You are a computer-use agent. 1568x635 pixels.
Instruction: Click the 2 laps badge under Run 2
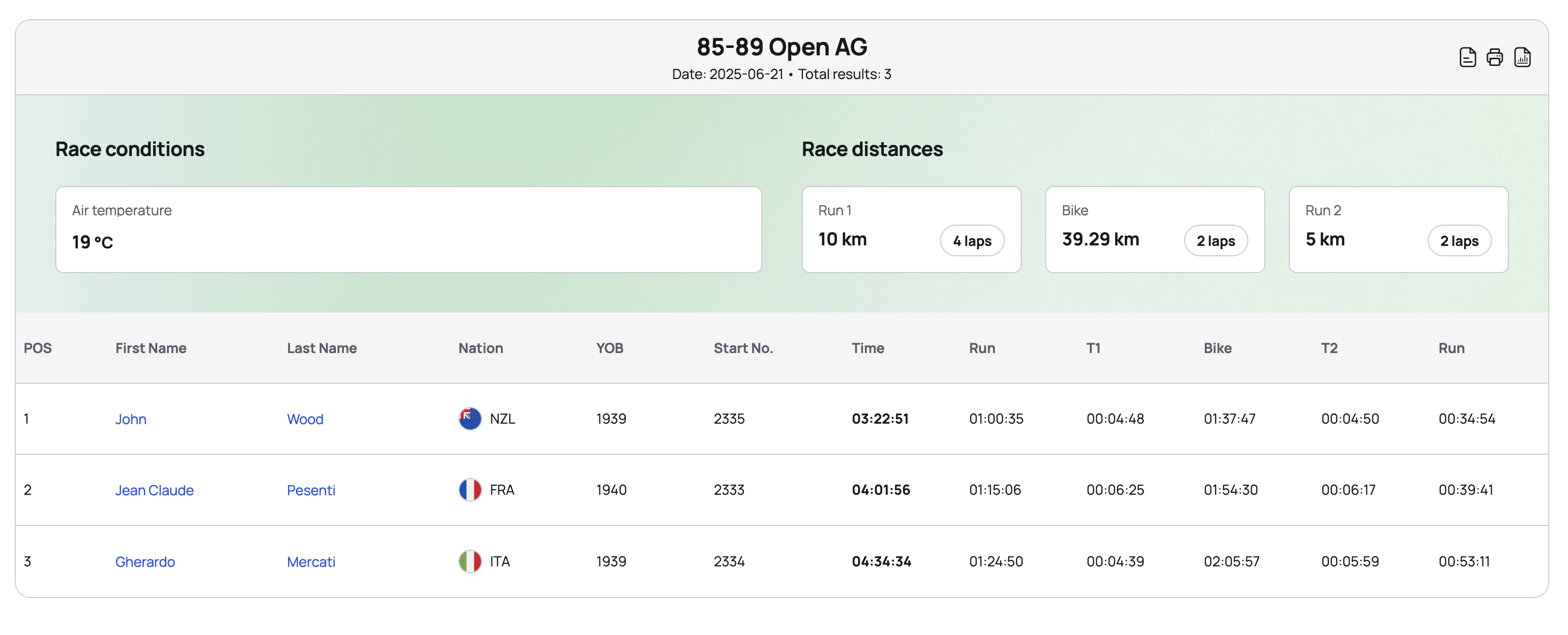(1459, 241)
